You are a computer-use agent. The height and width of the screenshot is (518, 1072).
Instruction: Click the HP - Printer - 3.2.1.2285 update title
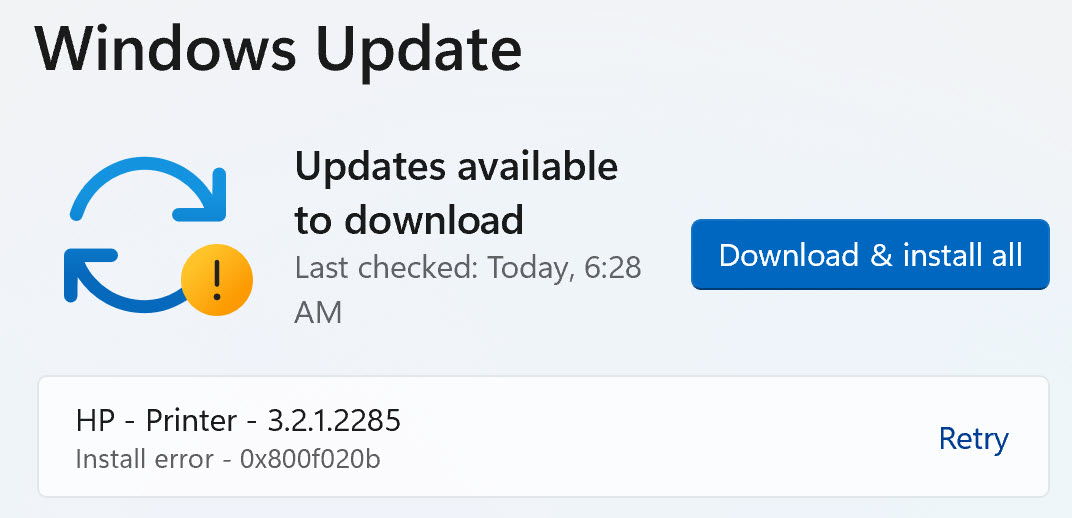[238, 421]
